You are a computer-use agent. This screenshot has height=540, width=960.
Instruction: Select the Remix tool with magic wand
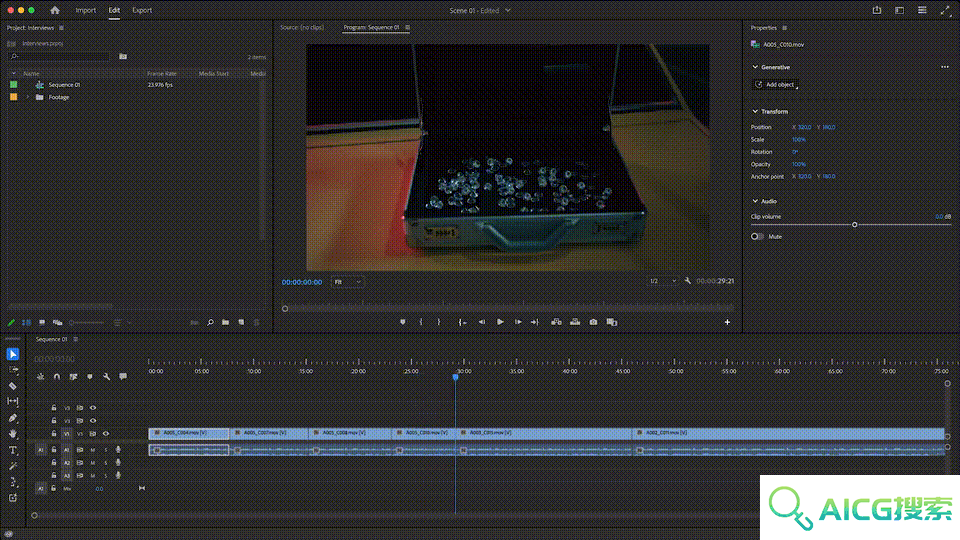point(13,466)
